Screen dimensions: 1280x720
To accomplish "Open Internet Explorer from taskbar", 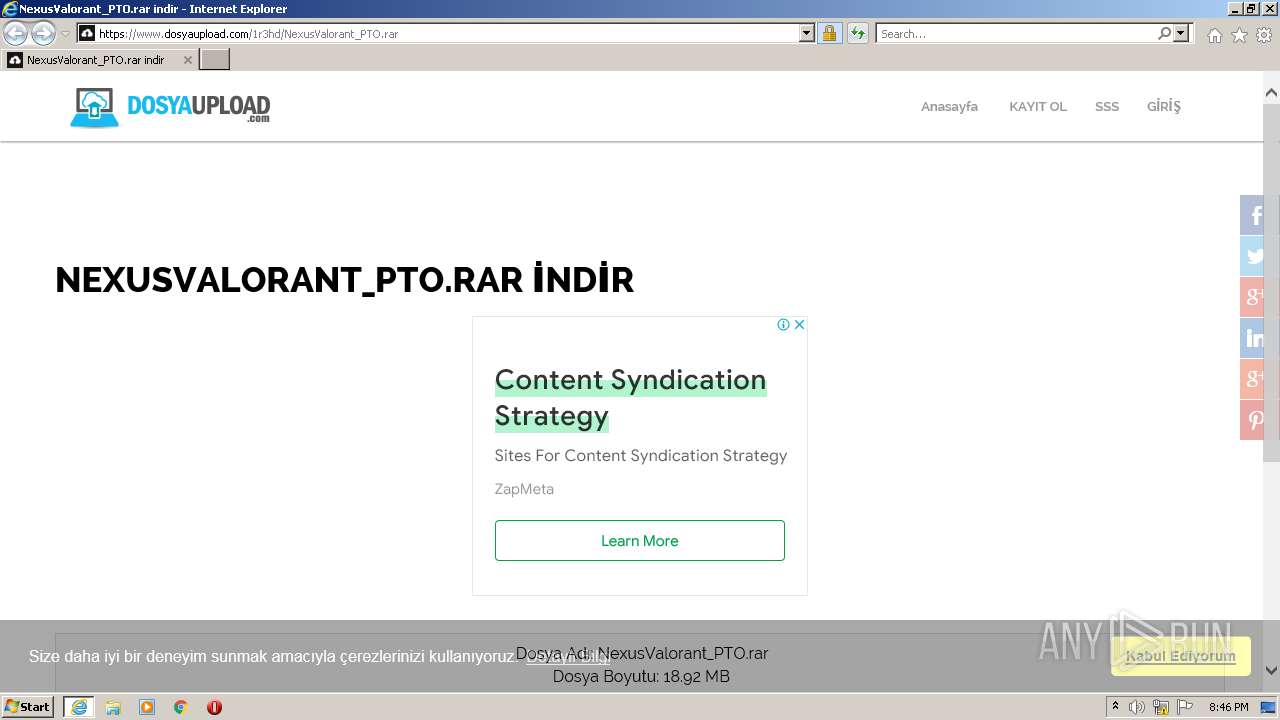I will click(x=78, y=707).
